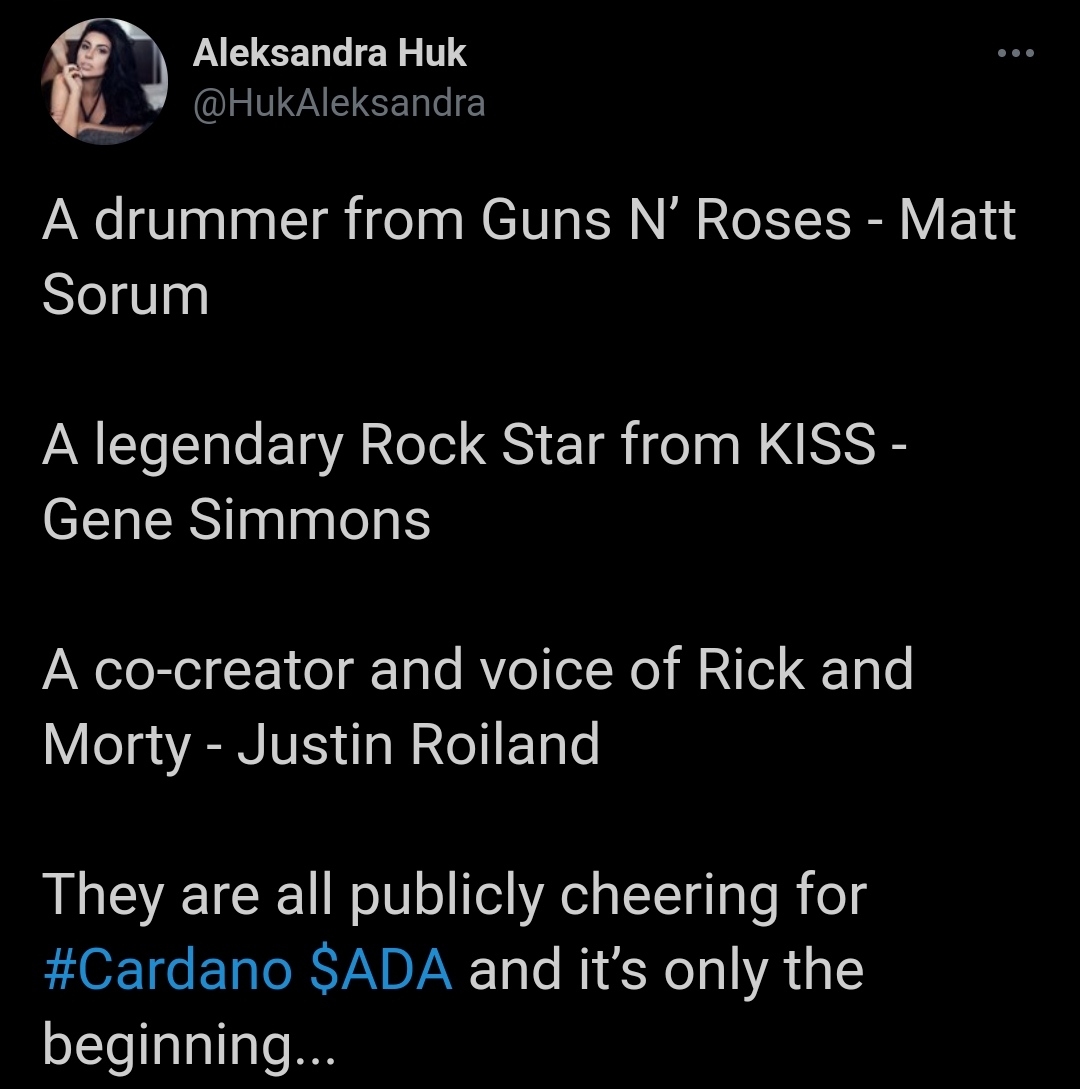Click the word 'Sorum' in the tweet
This screenshot has width=1080, height=1089.
126,294
